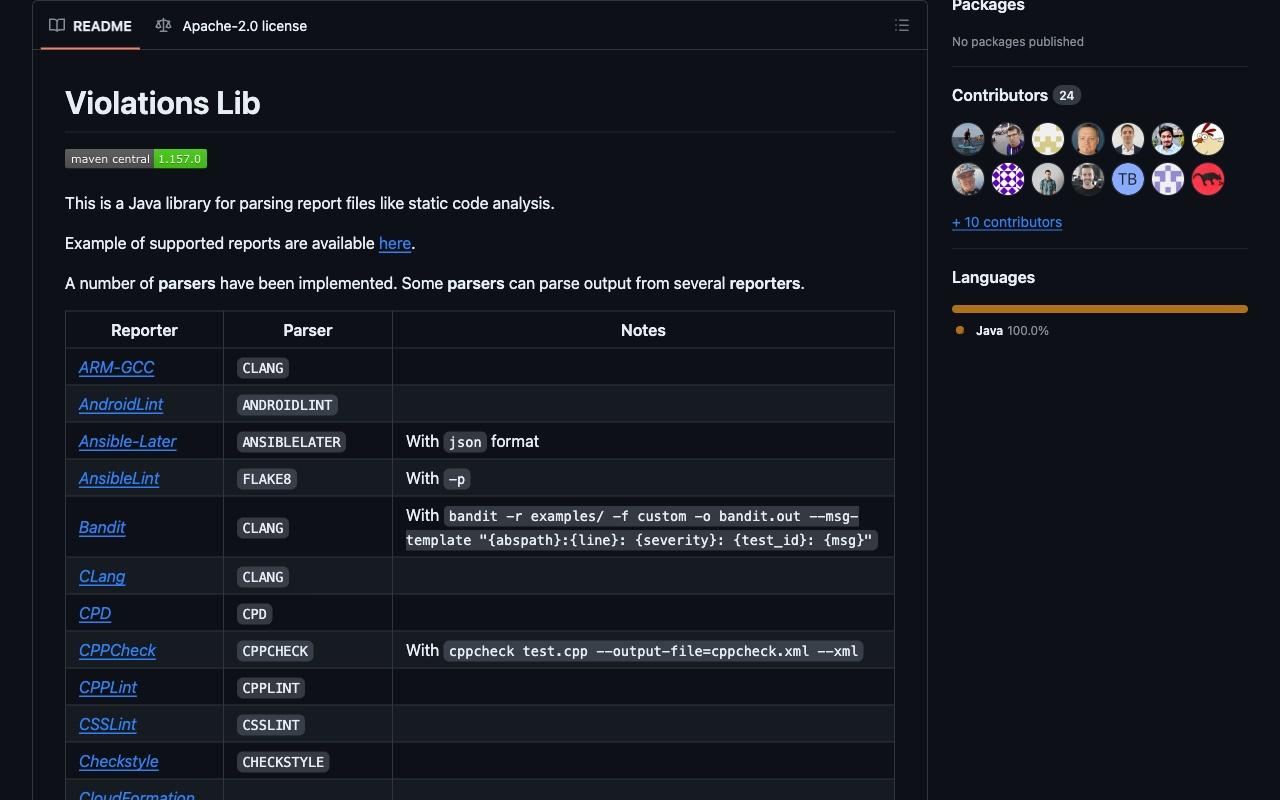1280x800 pixels.
Task: Click the Languages percentage bar
Action: click(1100, 309)
